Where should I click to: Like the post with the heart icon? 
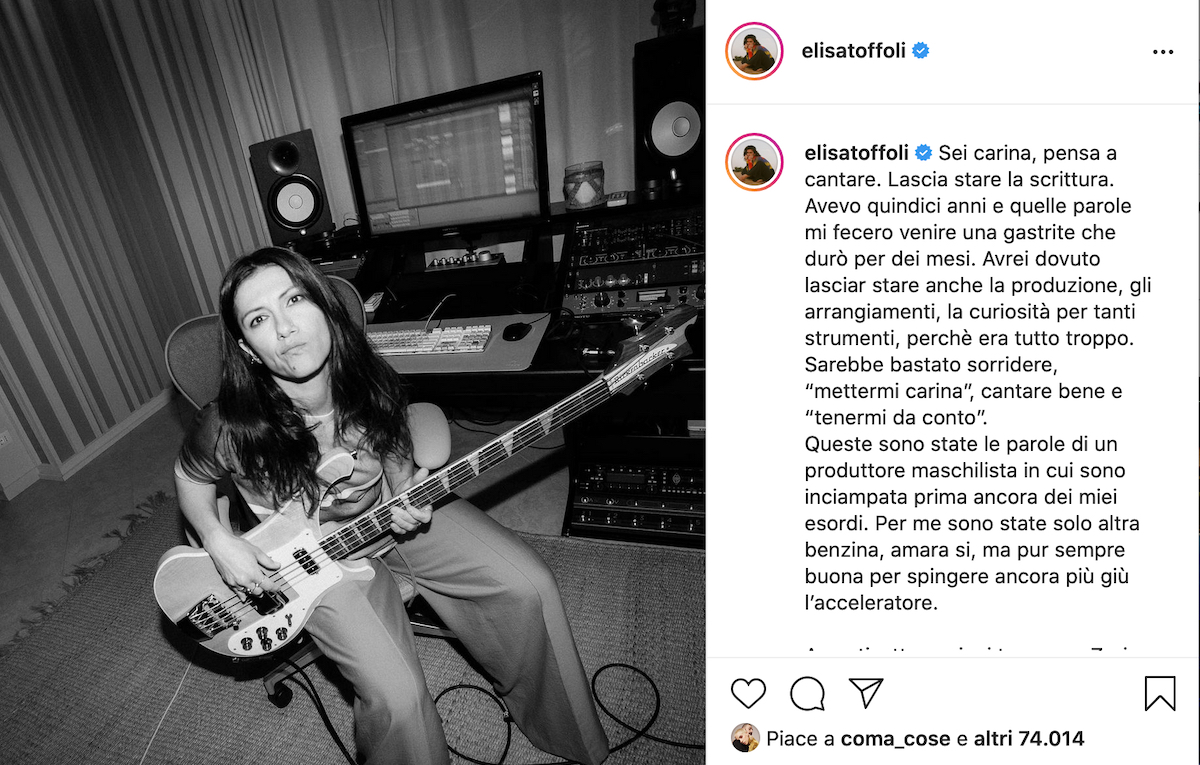[x=748, y=693]
